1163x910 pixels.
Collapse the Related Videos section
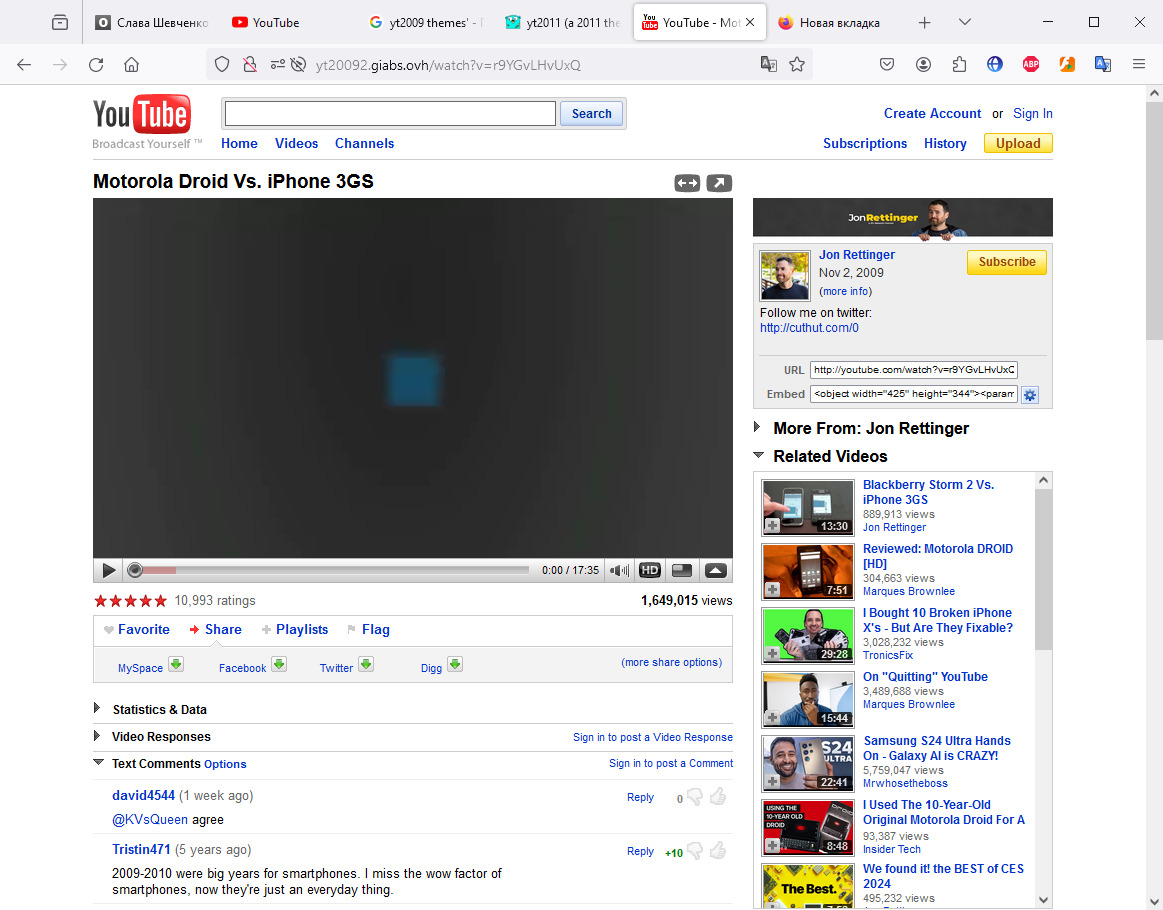pos(758,456)
